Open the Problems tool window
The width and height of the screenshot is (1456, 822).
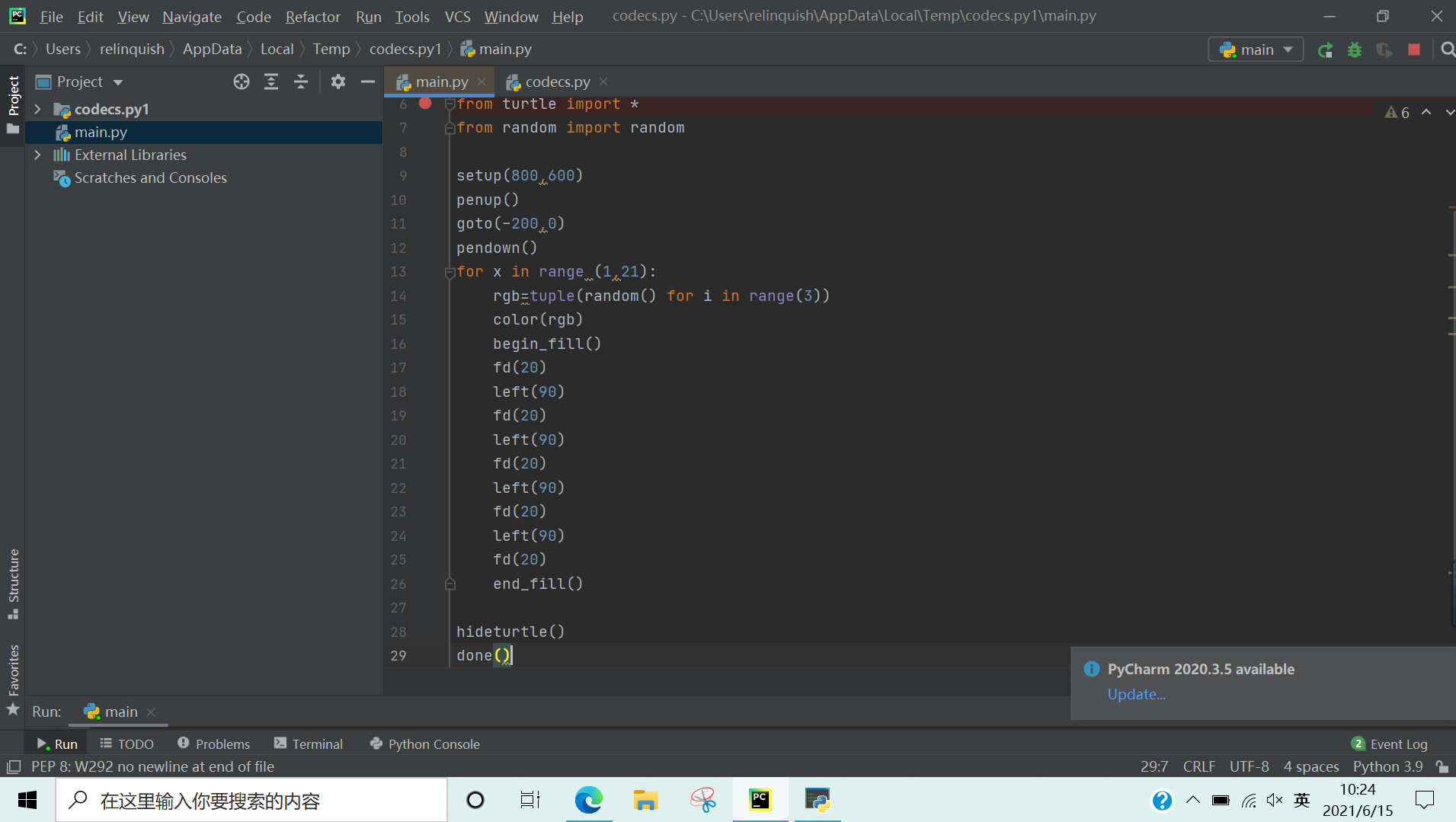[x=213, y=744]
